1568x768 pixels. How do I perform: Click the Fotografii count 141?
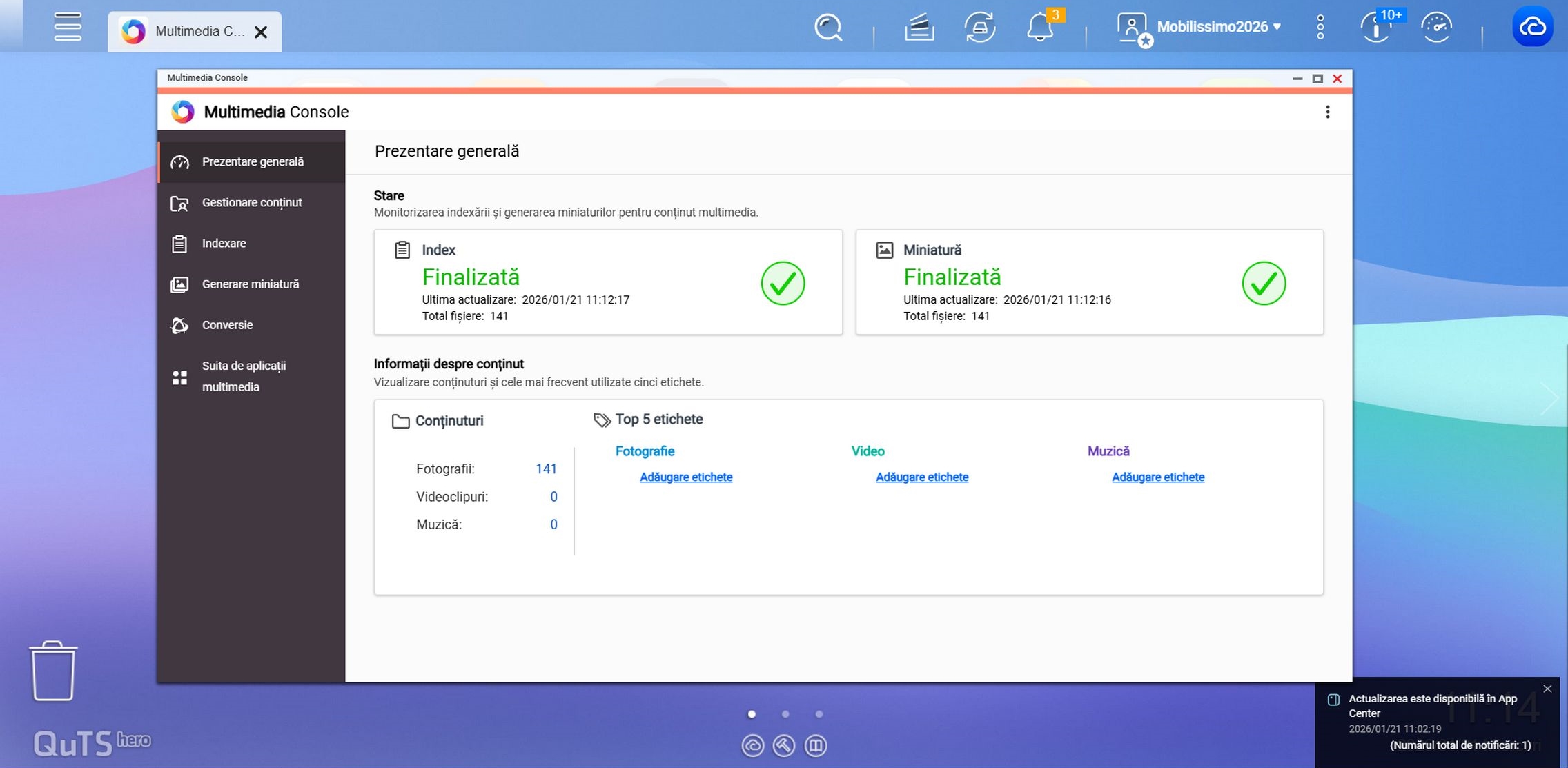545,469
